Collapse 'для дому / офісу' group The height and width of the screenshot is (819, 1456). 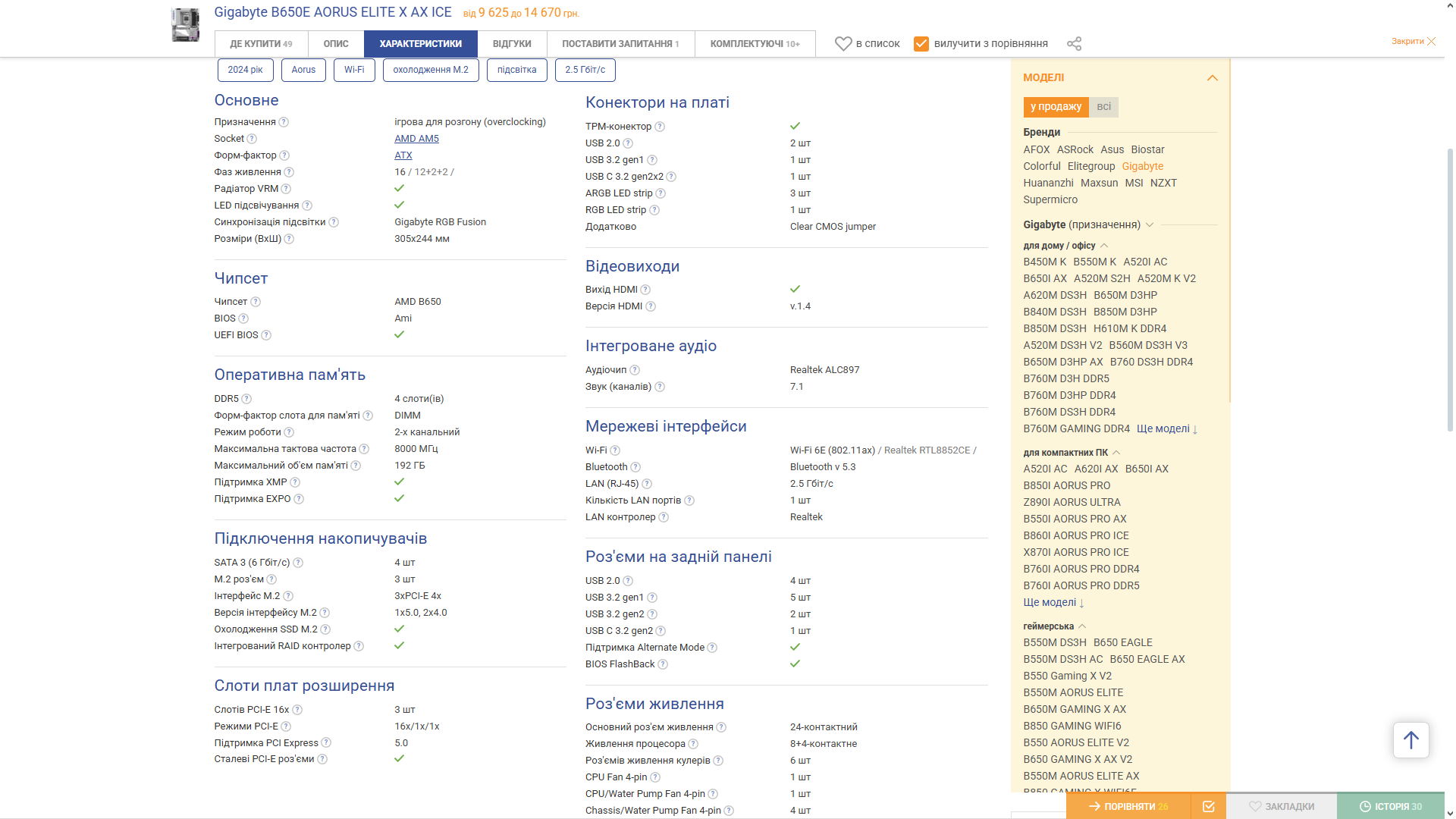[x=1104, y=246]
